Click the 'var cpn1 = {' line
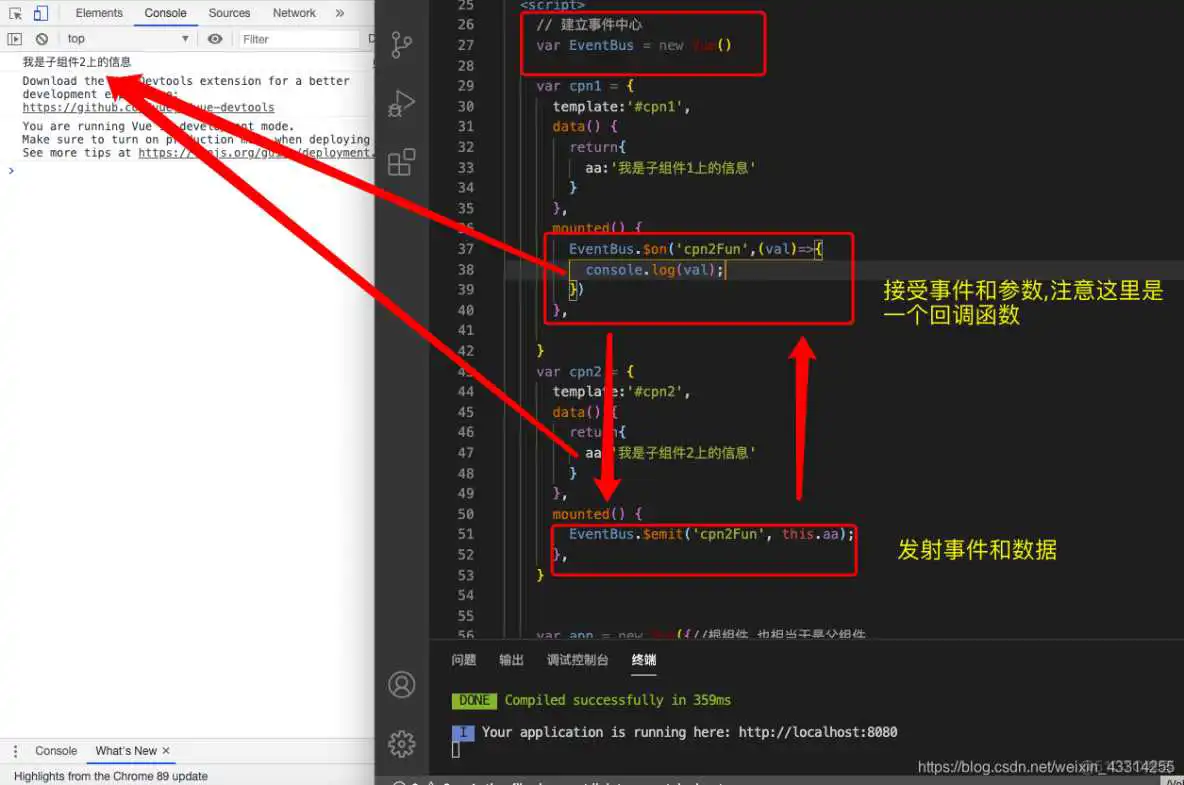This screenshot has height=785, width=1184. point(585,86)
